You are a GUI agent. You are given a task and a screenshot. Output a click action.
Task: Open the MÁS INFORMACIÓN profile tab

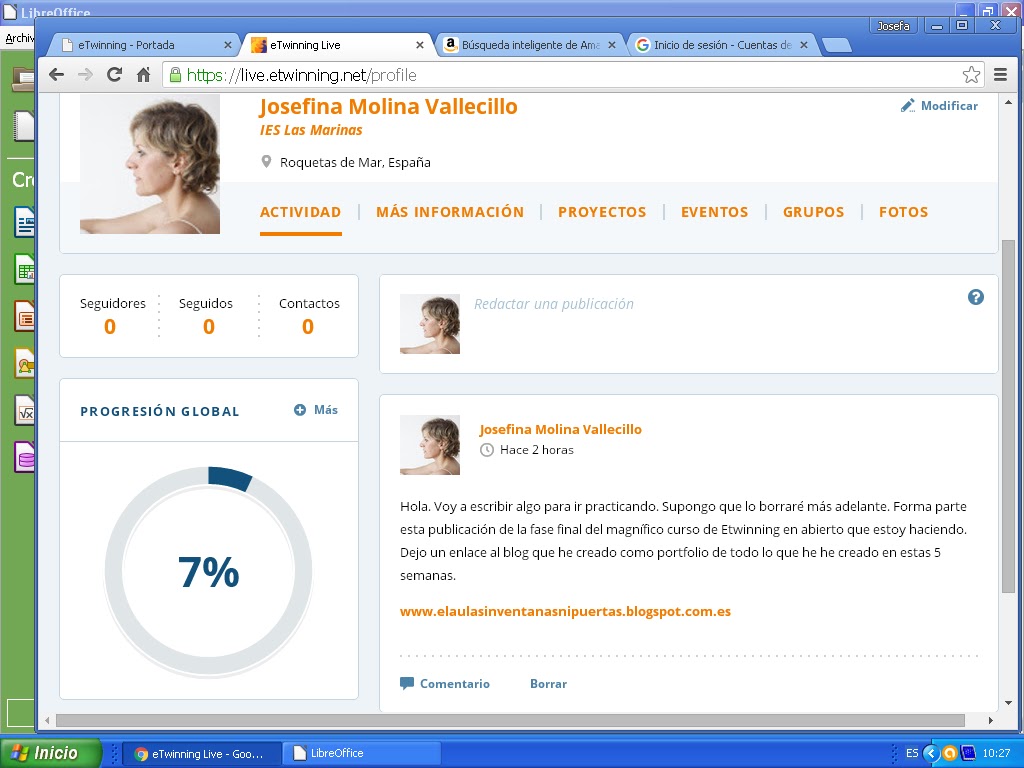click(x=450, y=212)
